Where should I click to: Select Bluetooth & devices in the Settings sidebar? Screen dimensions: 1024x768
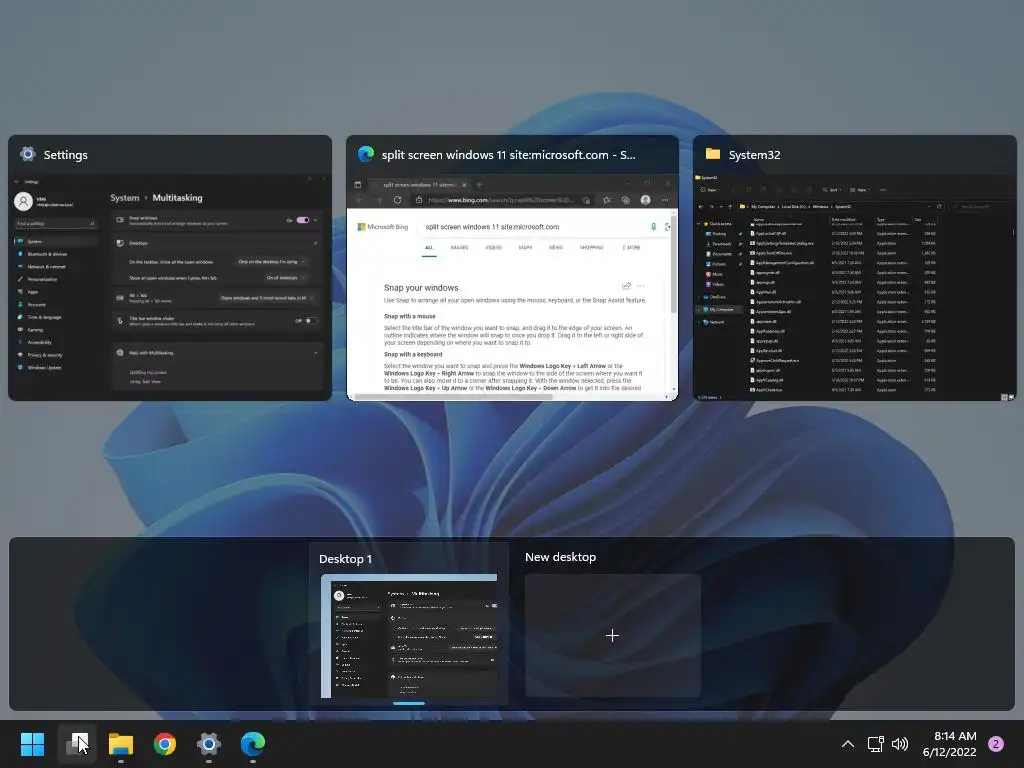pyautogui.click(x=56, y=254)
